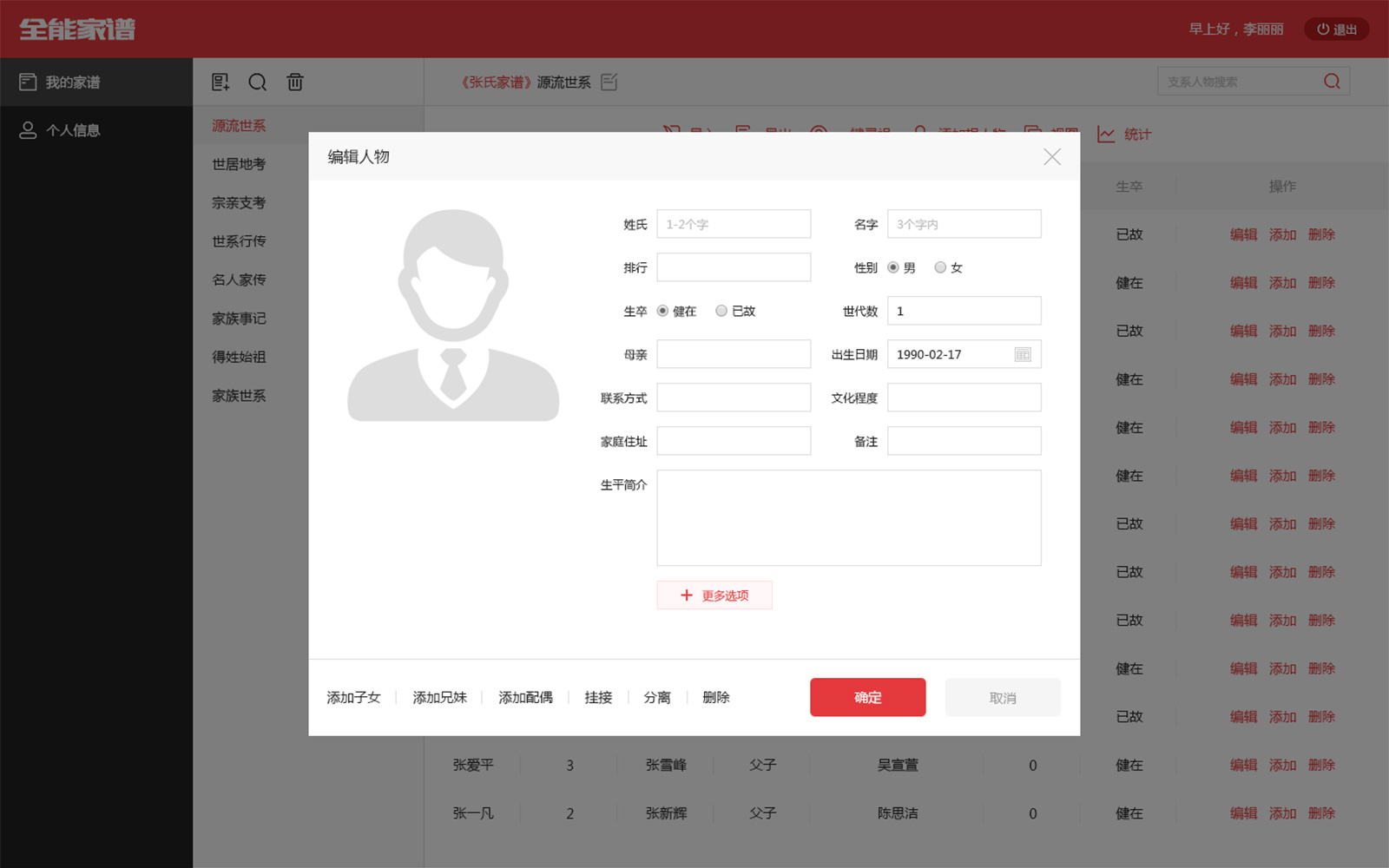The image size is (1389, 868).
Task: Focus the 母亲 input field
Action: (734, 354)
